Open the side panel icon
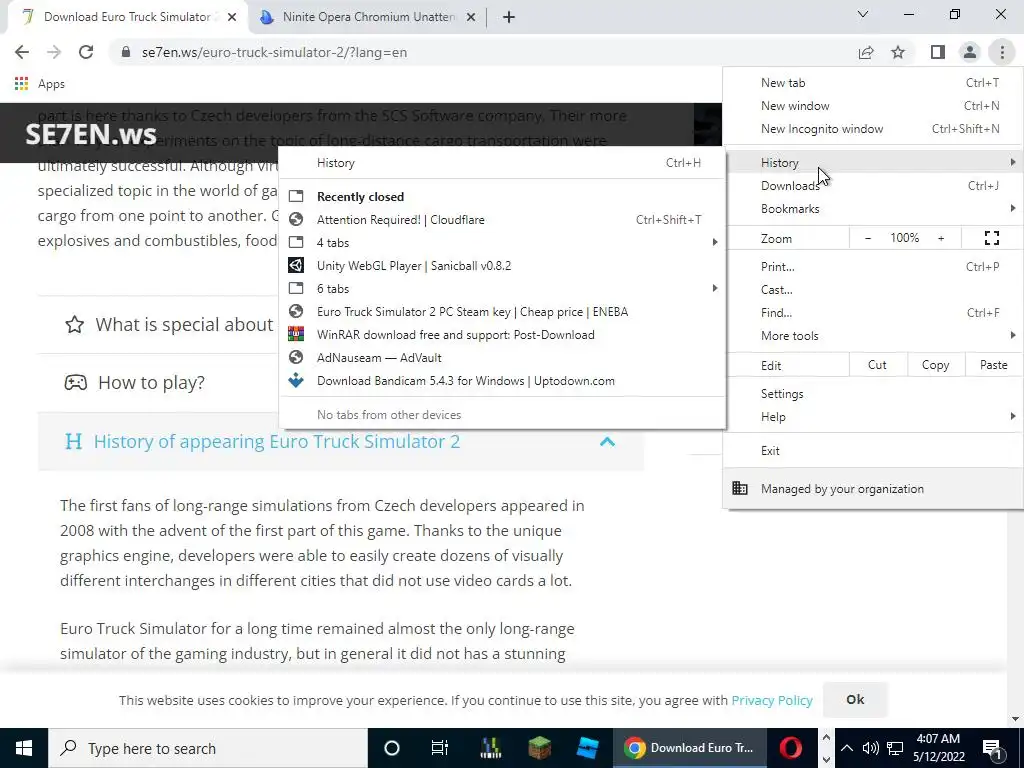Screen dimensions: 1024x768 tap(938, 52)
